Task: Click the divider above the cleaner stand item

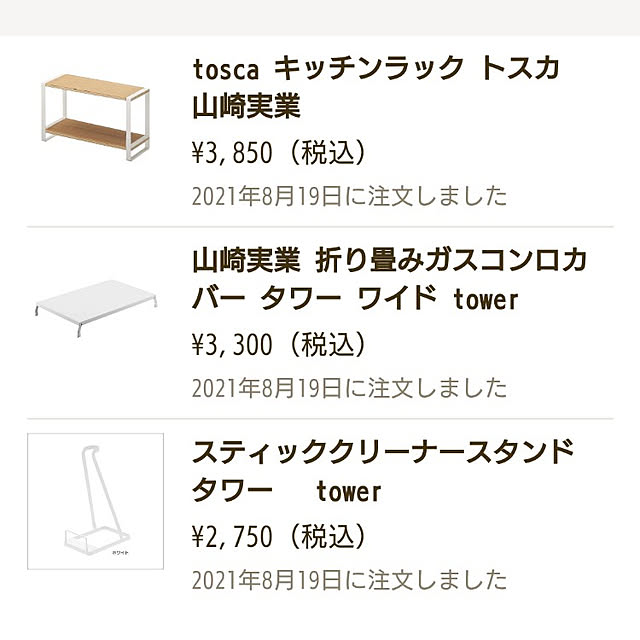Action: coord(320,418)
